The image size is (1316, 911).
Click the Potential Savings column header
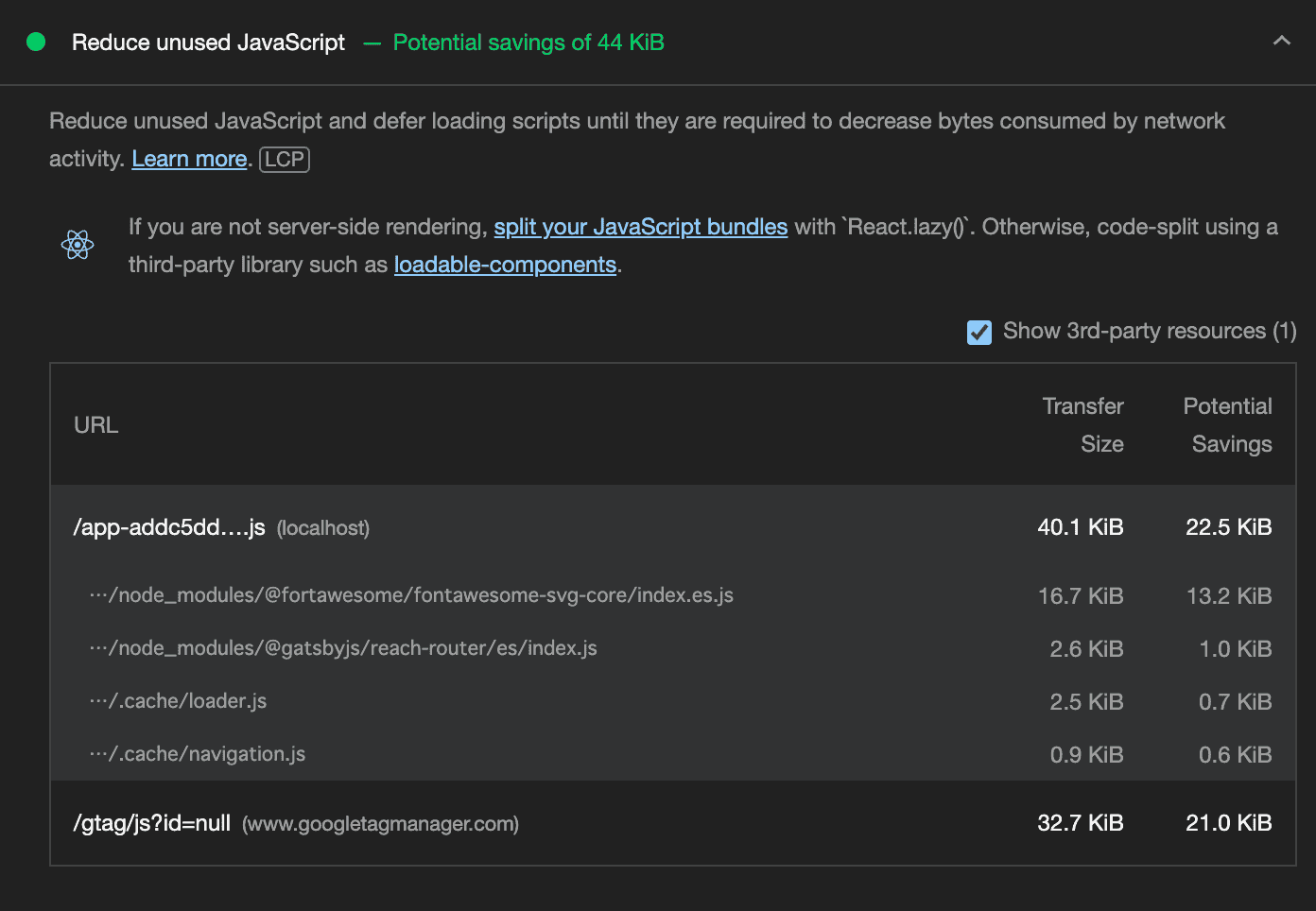click(1227, 425)
